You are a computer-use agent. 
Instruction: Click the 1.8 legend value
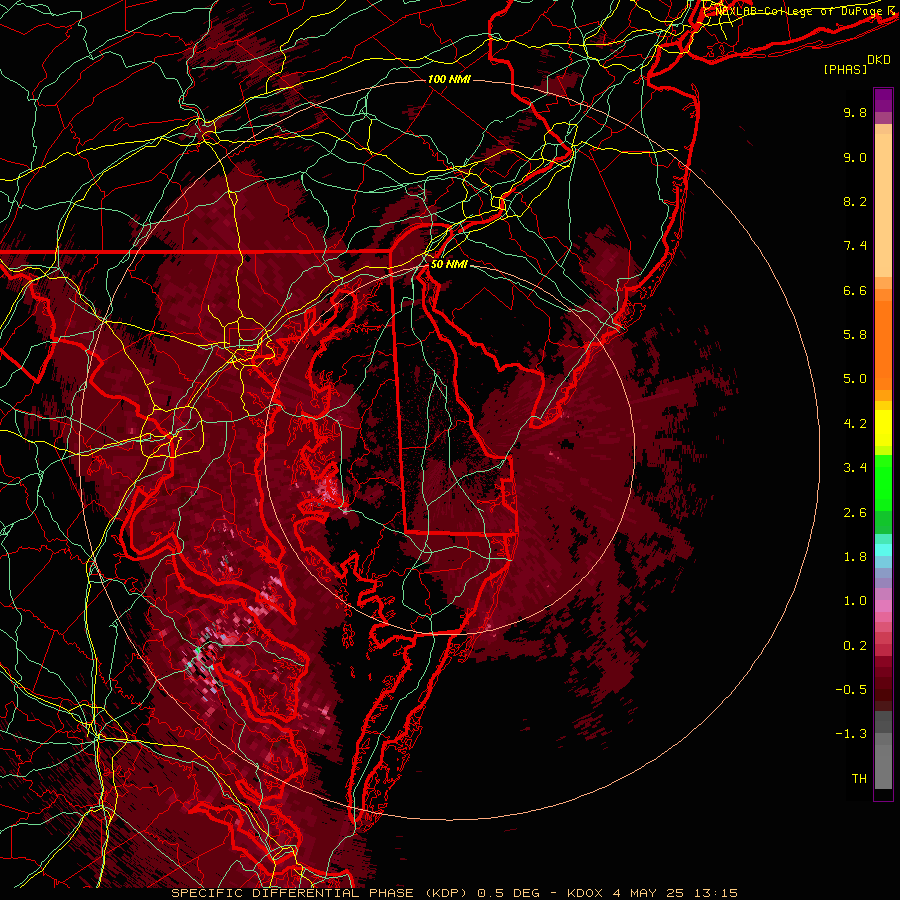tap(855, 557)
